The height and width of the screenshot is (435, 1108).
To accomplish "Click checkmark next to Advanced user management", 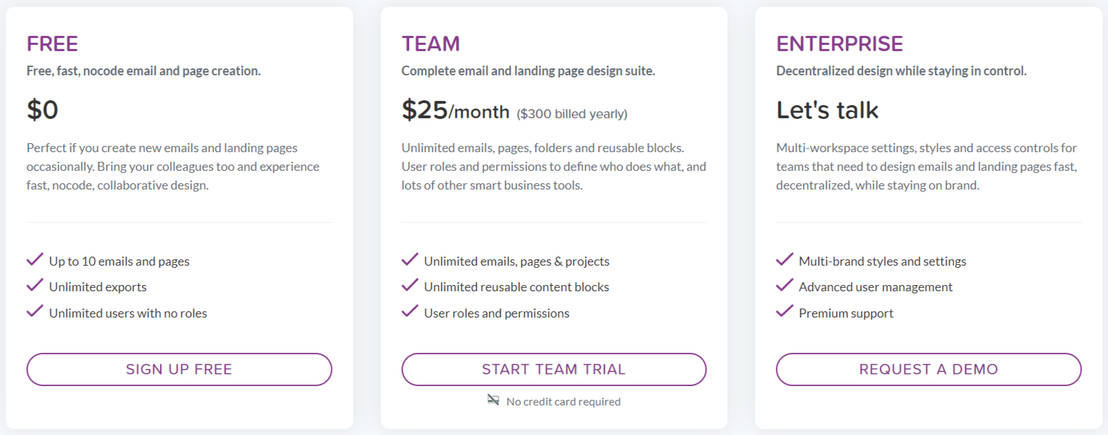I will [x=784, y=286].
